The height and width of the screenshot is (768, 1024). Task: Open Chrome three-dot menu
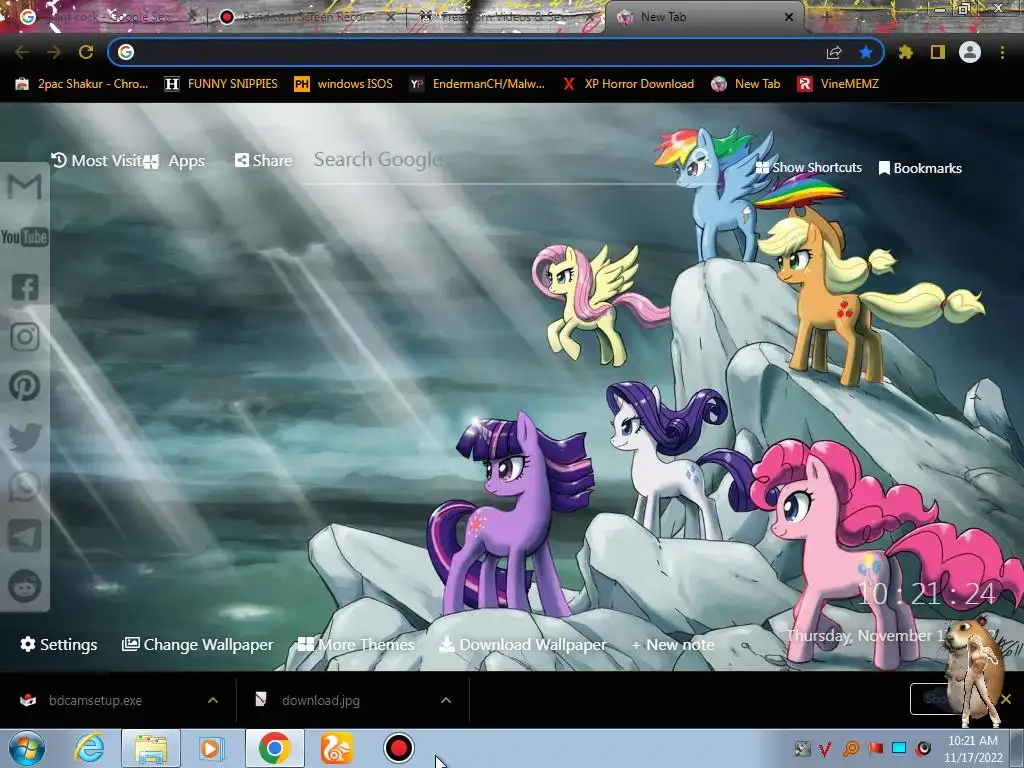[1002, 52]
